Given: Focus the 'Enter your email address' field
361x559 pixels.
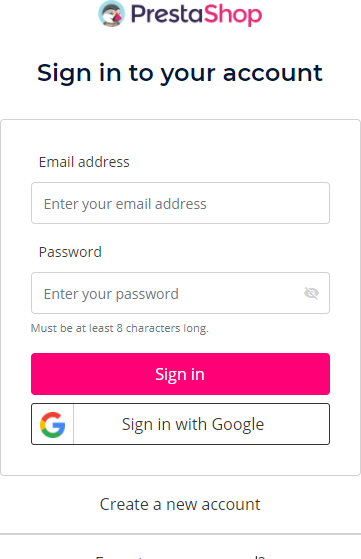Looking at the screenshot, I should 180,203.
